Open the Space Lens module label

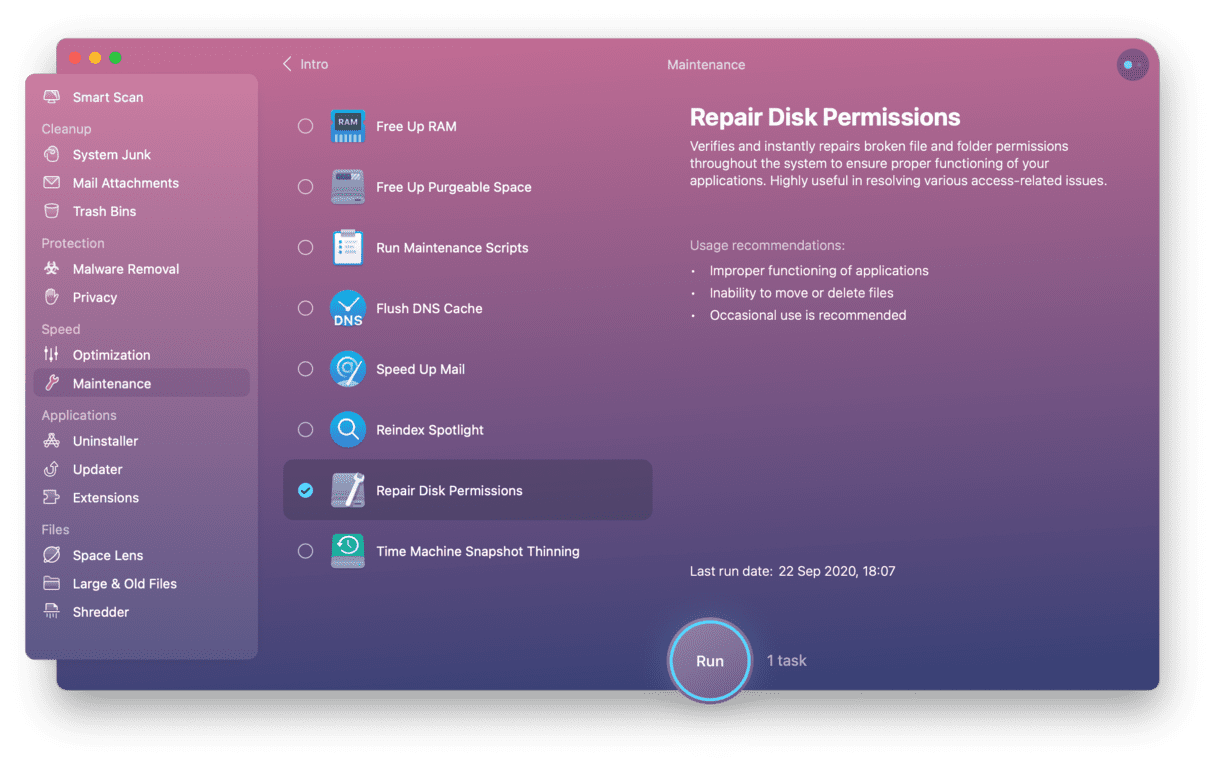108,555
